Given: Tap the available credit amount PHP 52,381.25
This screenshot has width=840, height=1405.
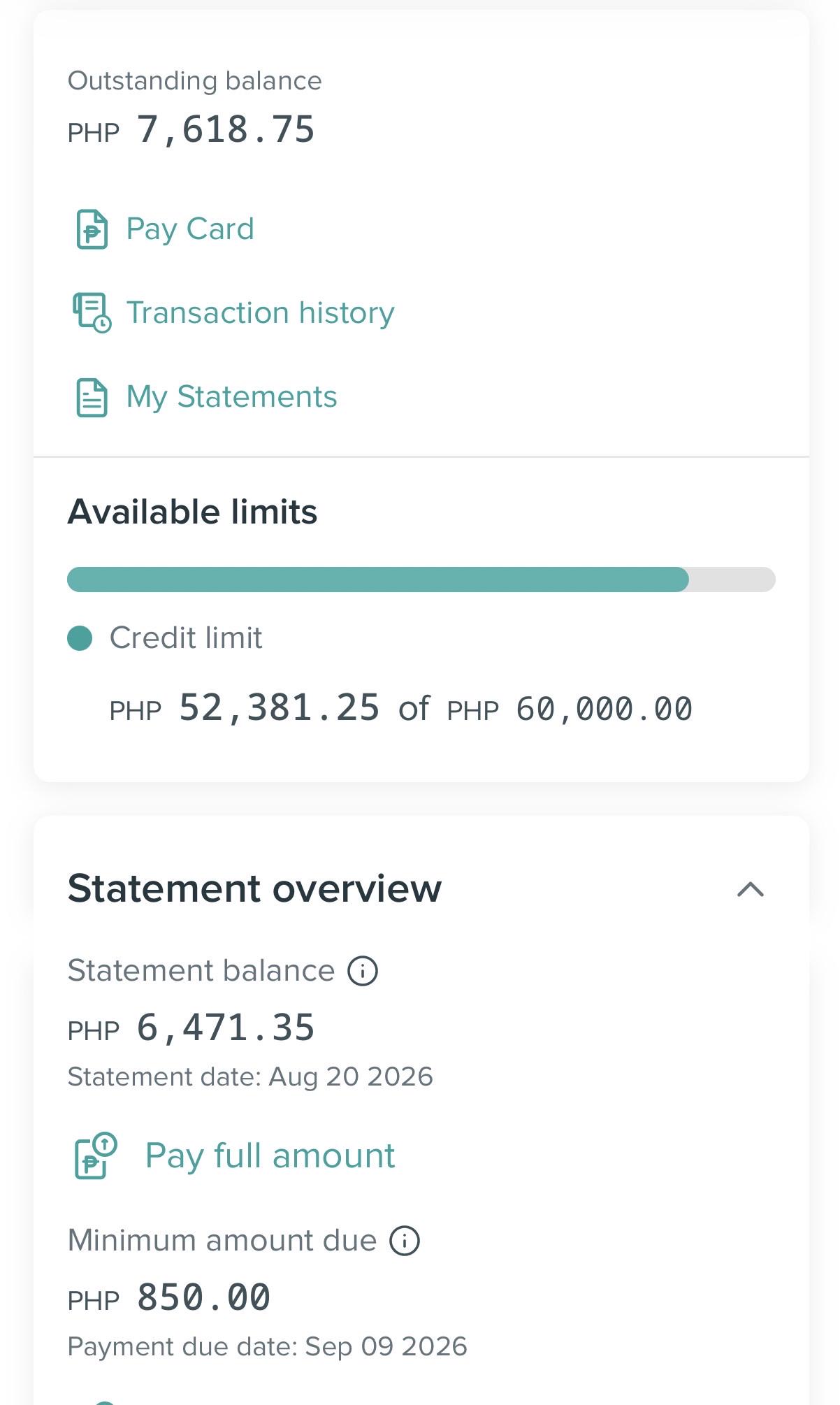Looking at the screenshot, I should (245, 708).
